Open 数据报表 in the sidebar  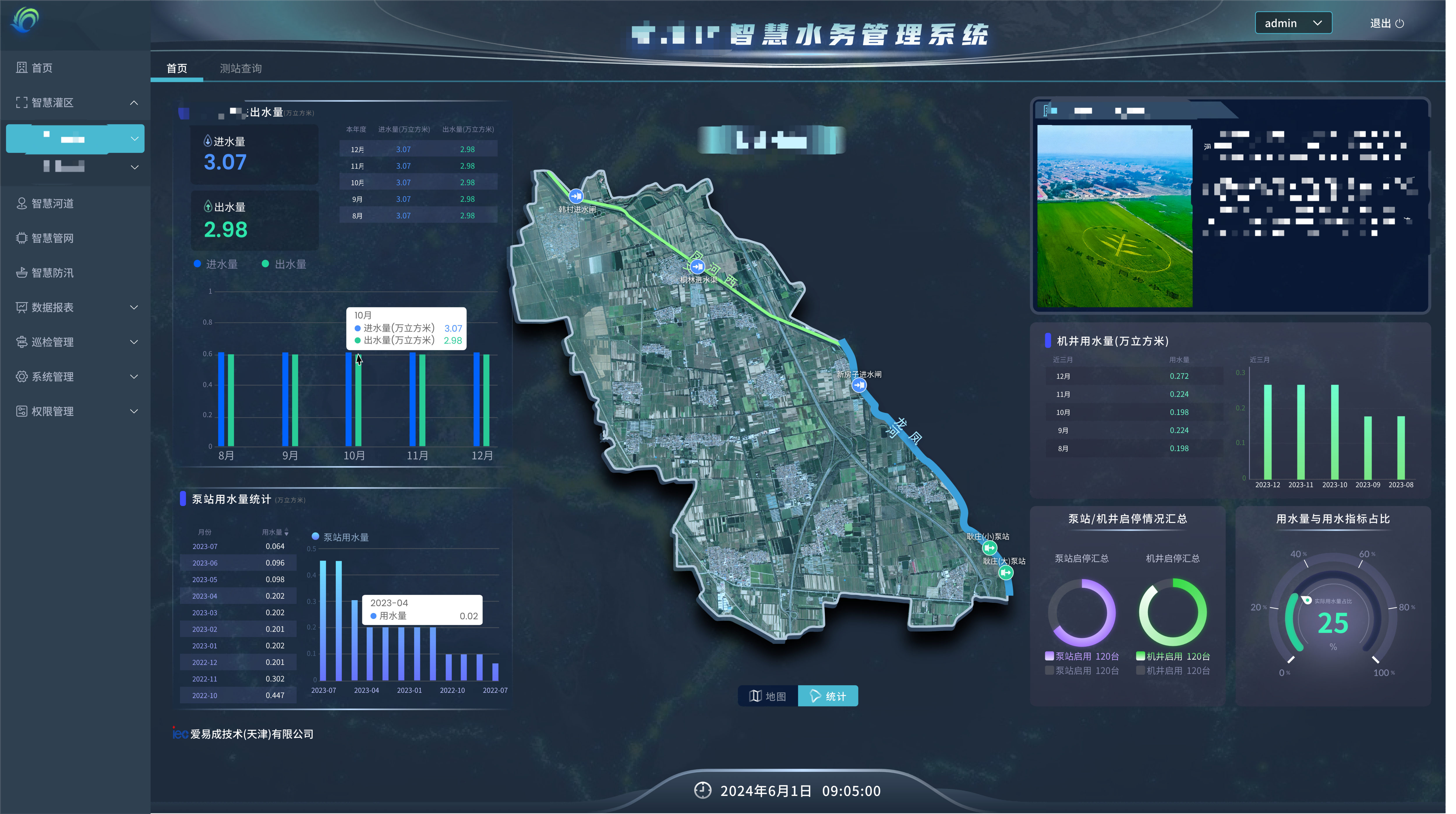[x=75, y=307]
